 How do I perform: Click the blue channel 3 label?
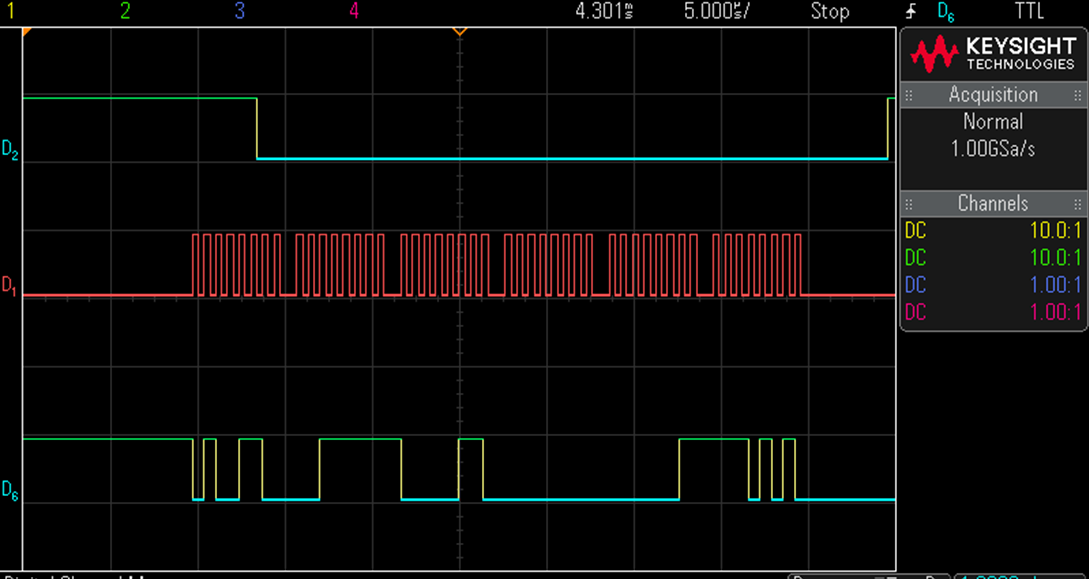pyautogui.click(x=238, y=11)
